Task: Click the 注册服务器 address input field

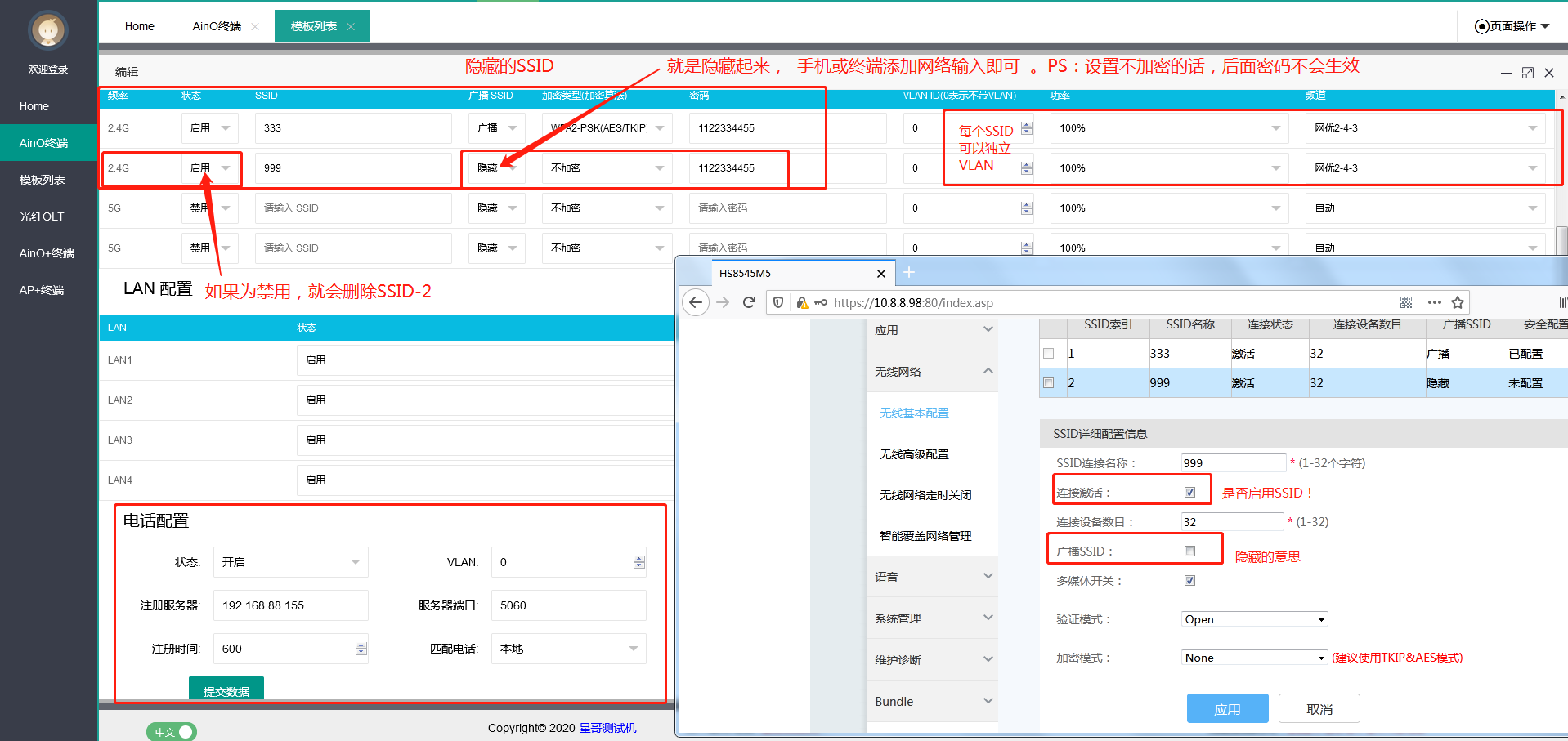Action: coord(290,605)
